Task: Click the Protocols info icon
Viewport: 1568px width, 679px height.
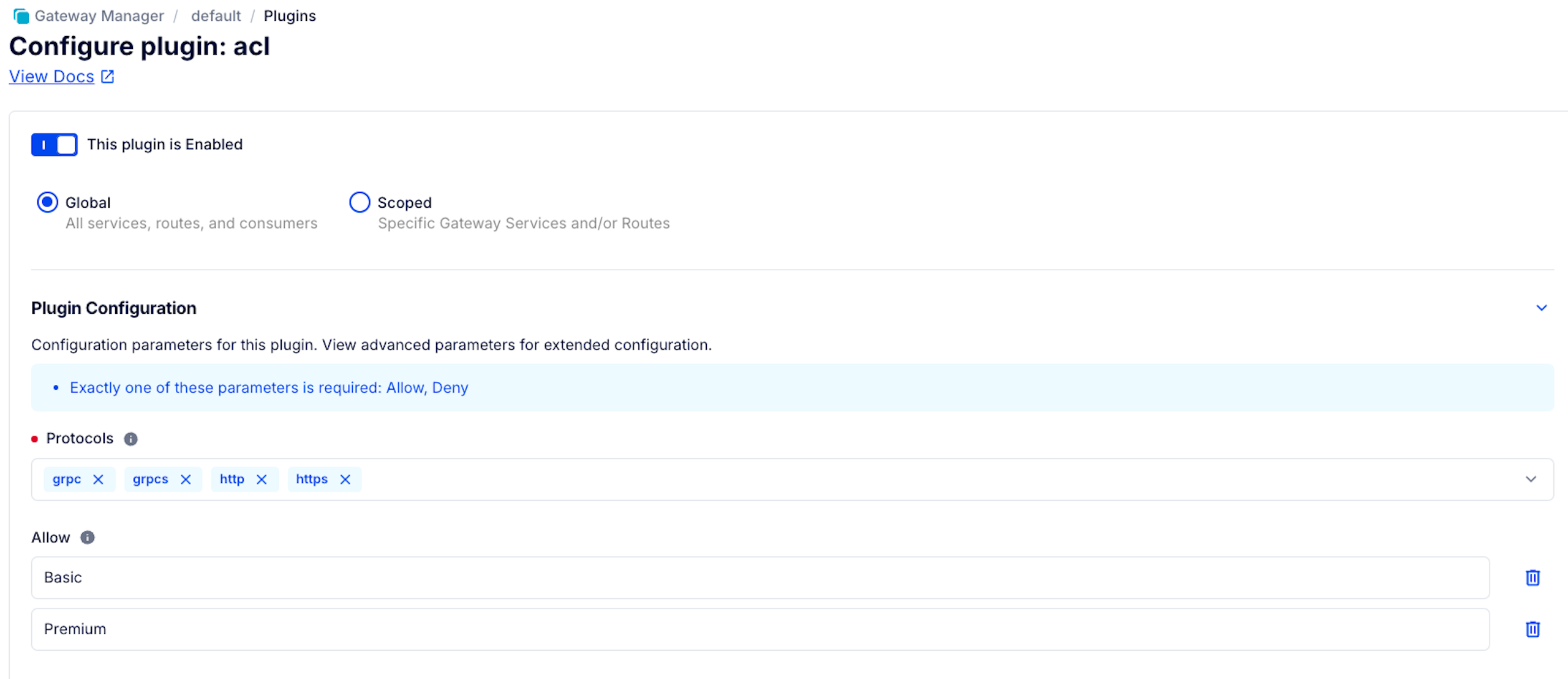Action: [x=130, y=439]
